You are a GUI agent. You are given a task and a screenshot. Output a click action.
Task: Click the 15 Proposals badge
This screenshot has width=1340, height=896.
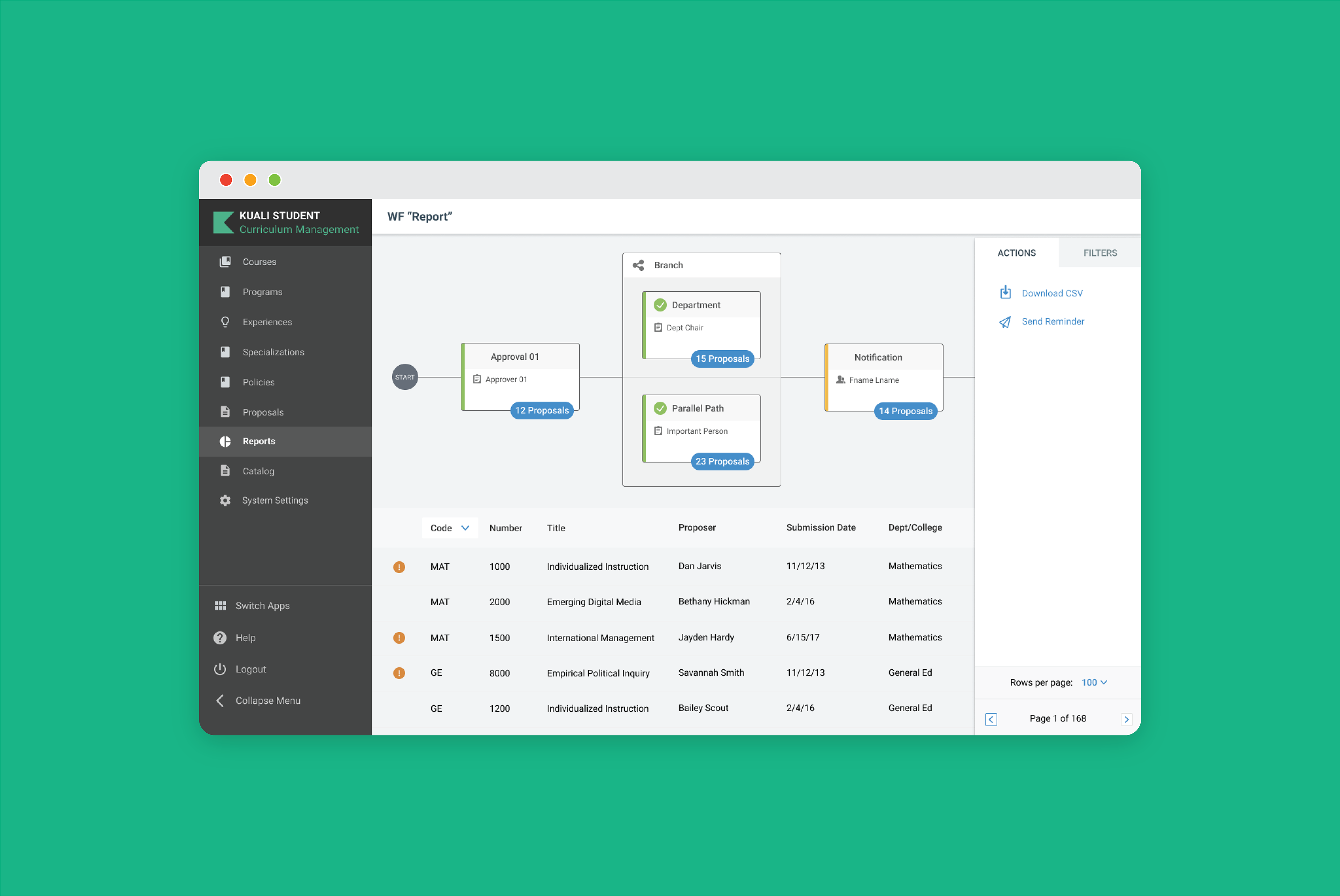722,359
